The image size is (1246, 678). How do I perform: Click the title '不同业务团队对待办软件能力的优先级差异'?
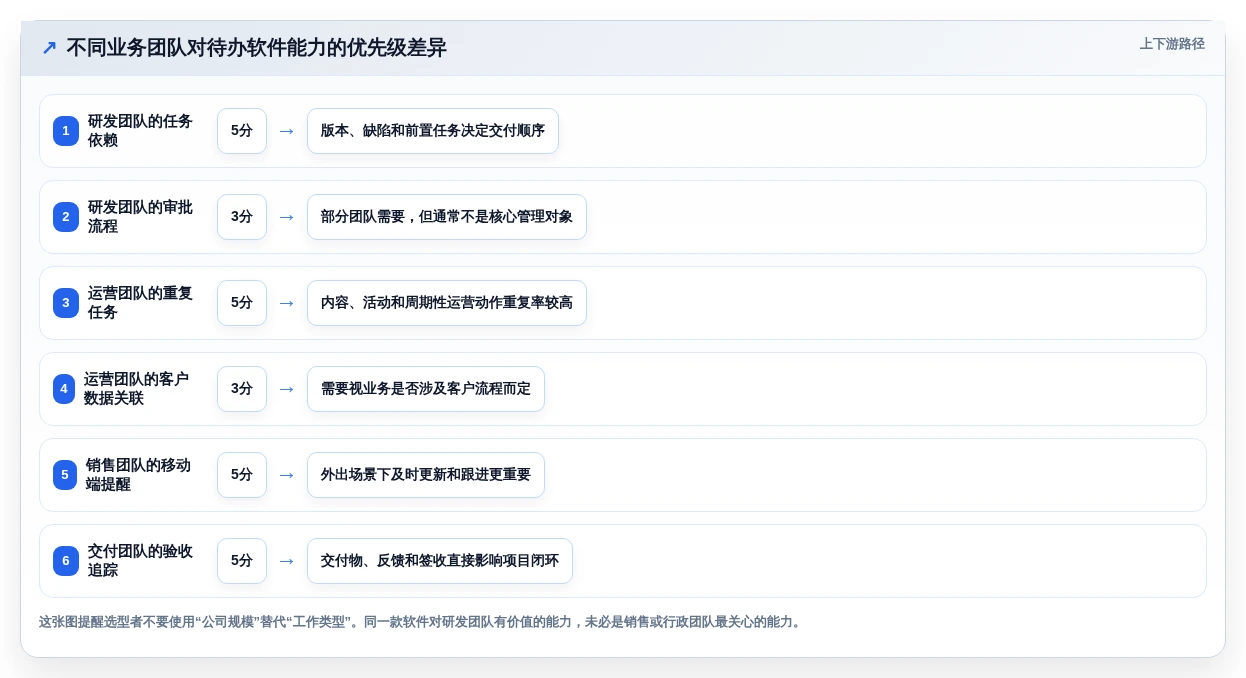(x=256, y=48)
